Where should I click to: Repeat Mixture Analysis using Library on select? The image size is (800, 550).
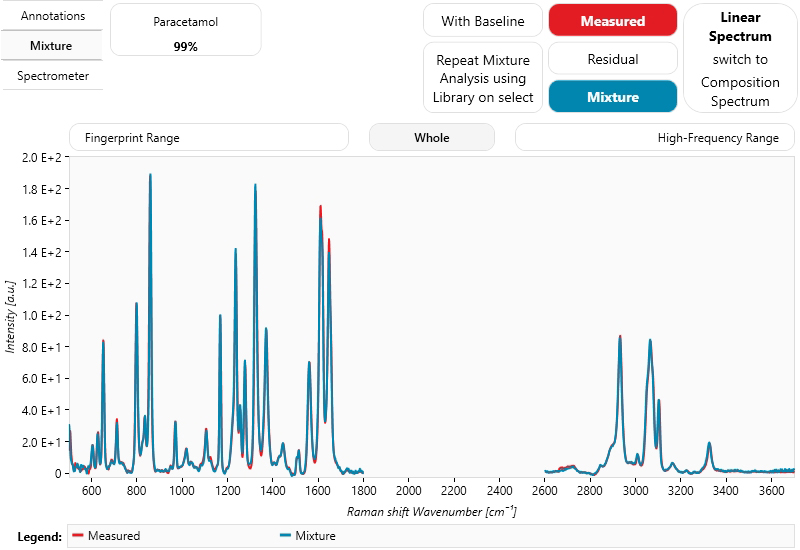482,78
